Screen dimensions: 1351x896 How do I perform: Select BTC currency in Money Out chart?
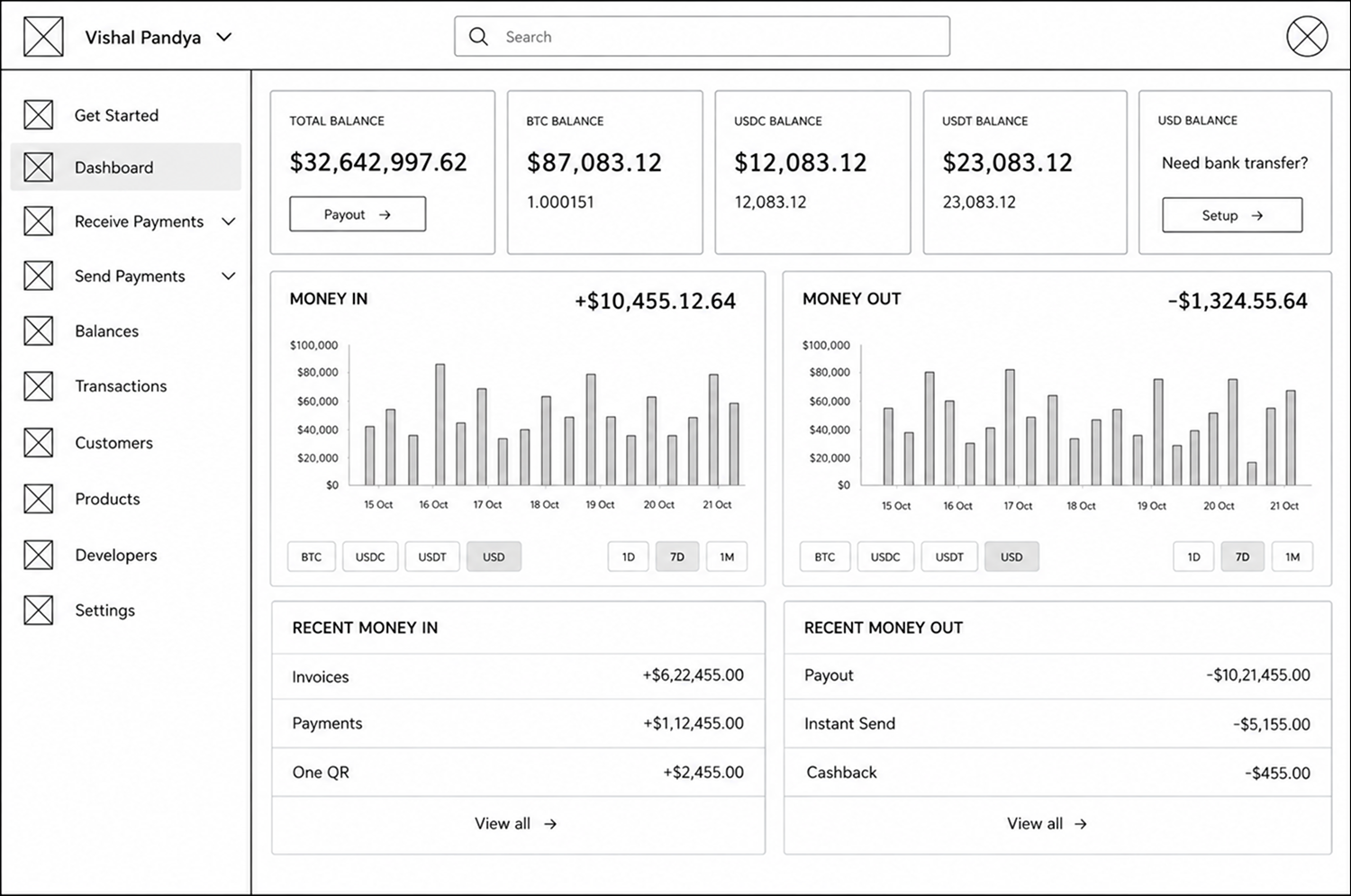point(825,557)
